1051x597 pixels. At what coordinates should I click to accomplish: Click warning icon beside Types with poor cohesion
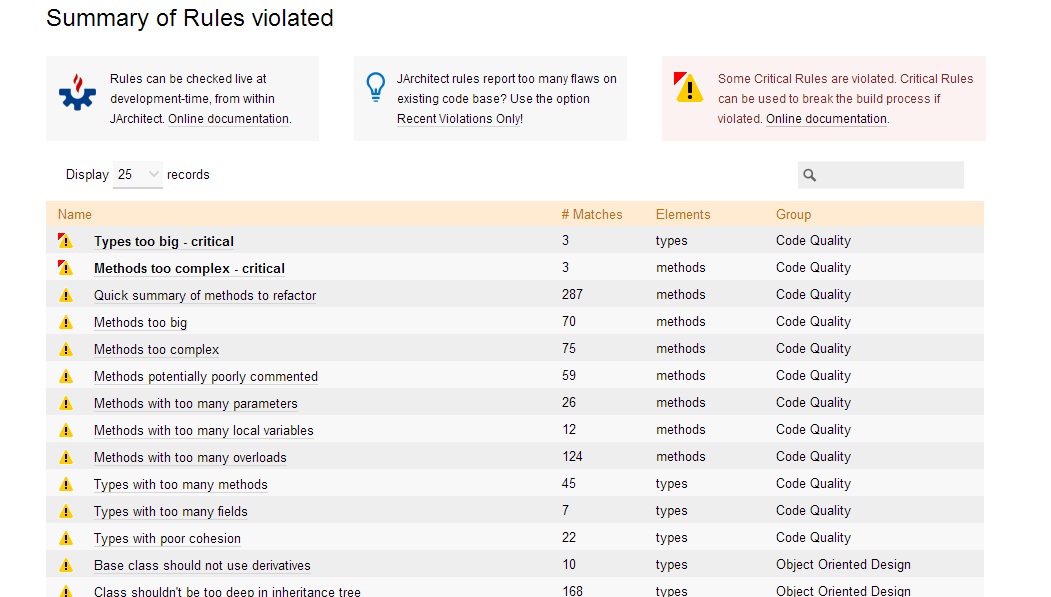pos(66,538)
